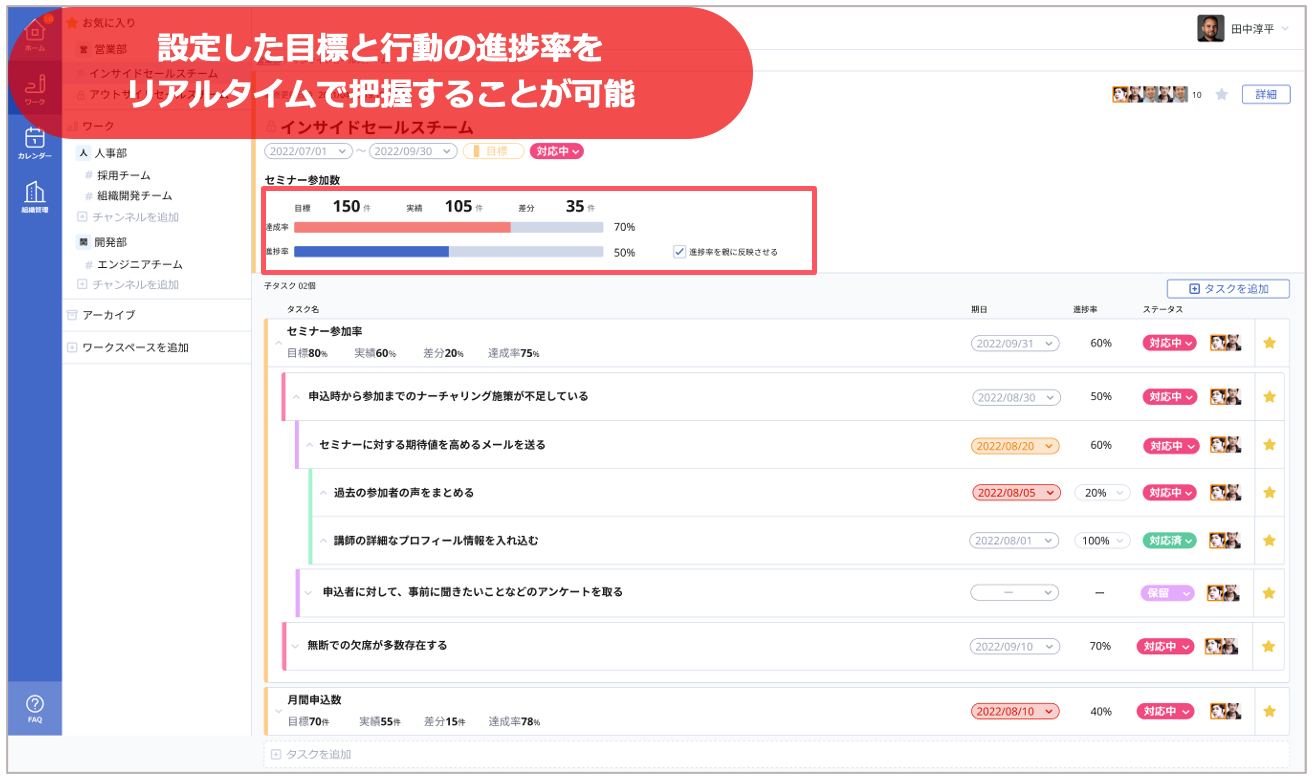Open the organization management building icon

(34, 194)
